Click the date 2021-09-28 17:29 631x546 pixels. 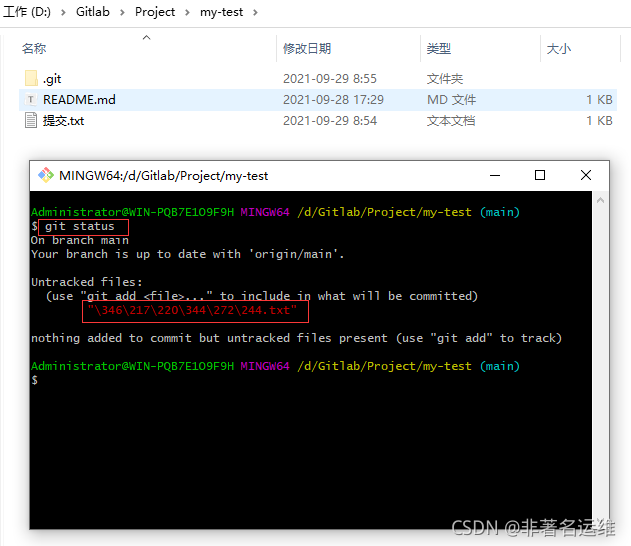(333, 100)
